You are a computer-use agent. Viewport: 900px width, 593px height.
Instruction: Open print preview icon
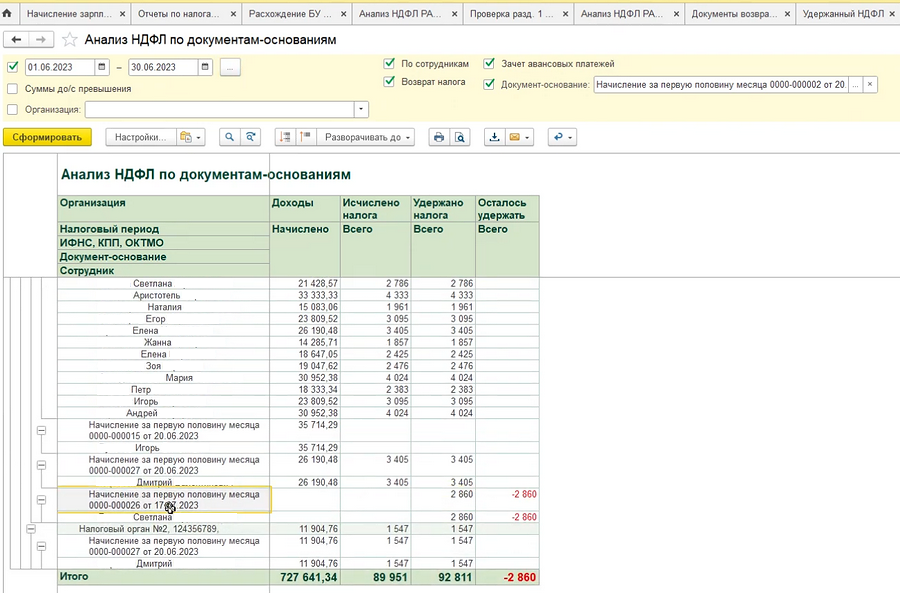(x=460, y=137)
